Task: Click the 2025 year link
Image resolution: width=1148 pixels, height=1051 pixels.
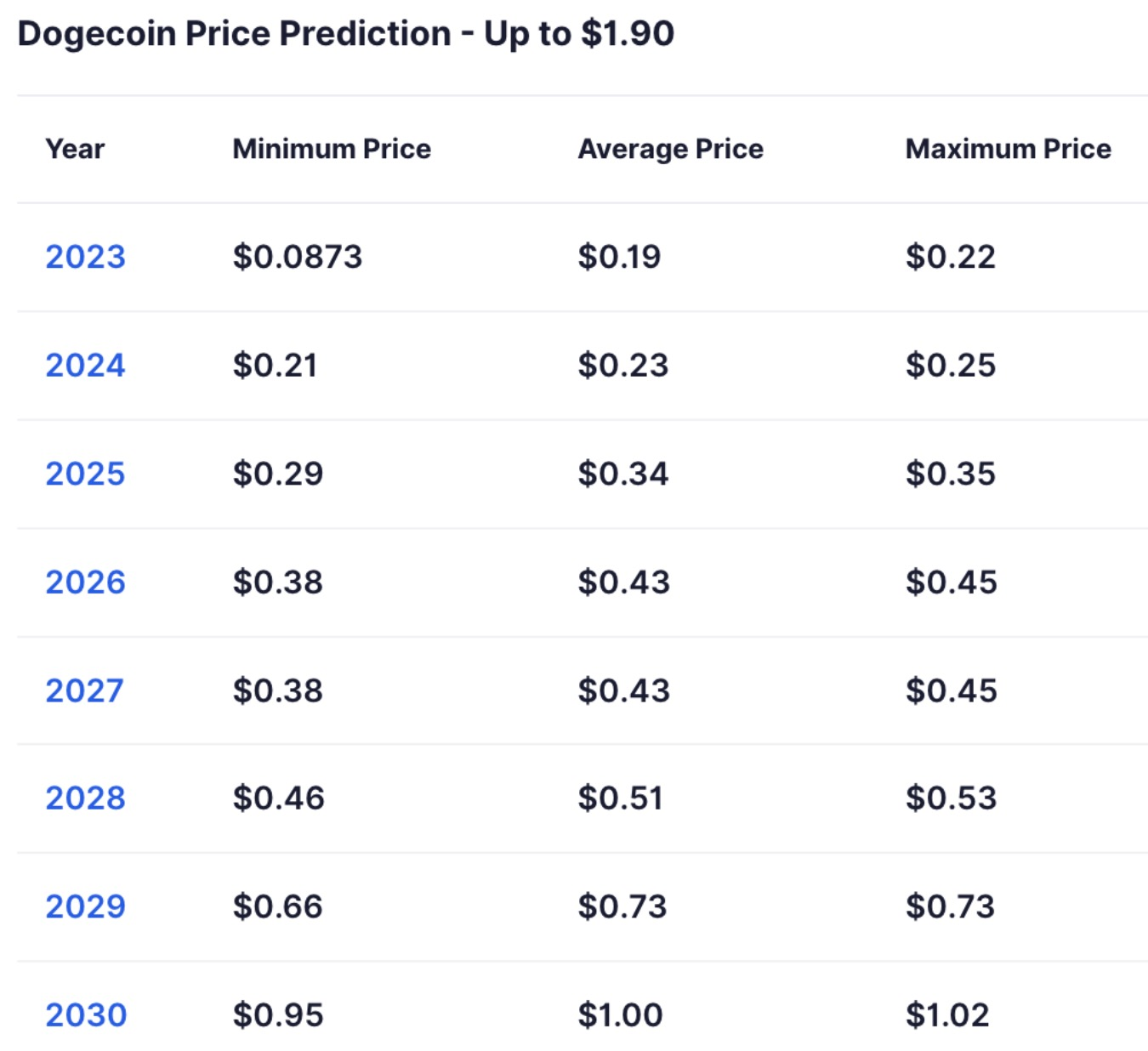Action: coord(85,474)
